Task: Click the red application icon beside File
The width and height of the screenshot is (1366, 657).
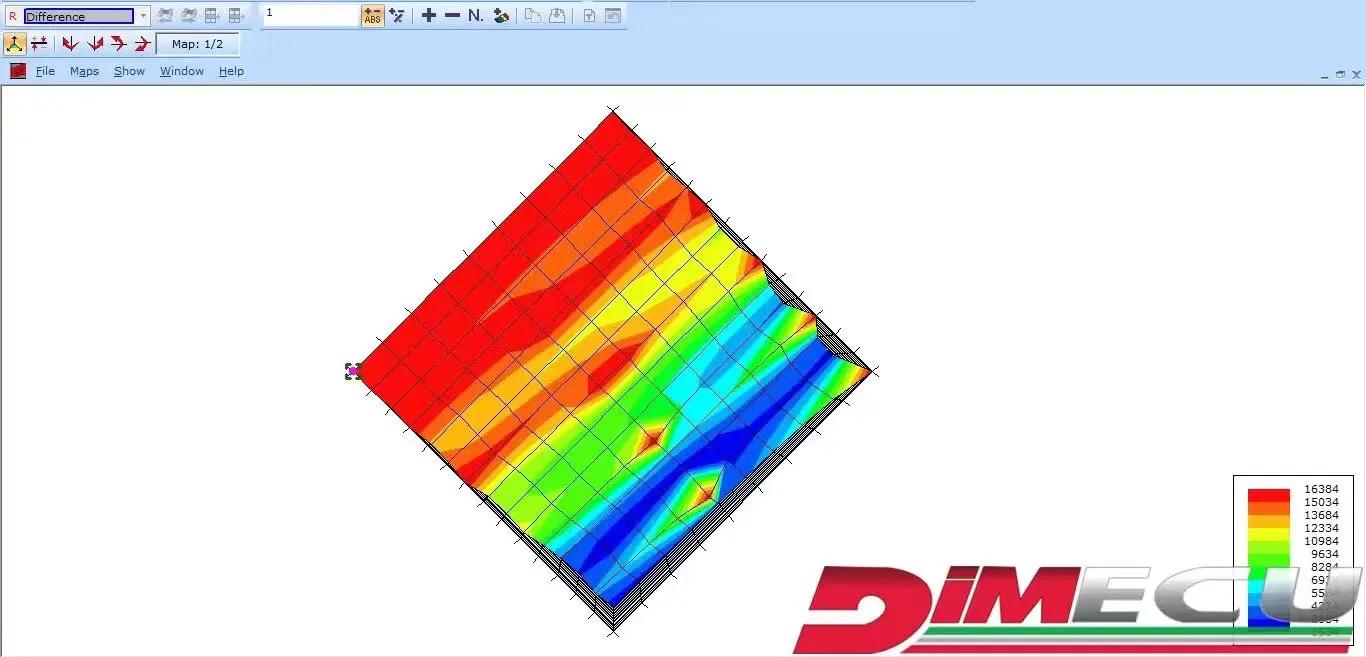Action: [x=18, y=71]
